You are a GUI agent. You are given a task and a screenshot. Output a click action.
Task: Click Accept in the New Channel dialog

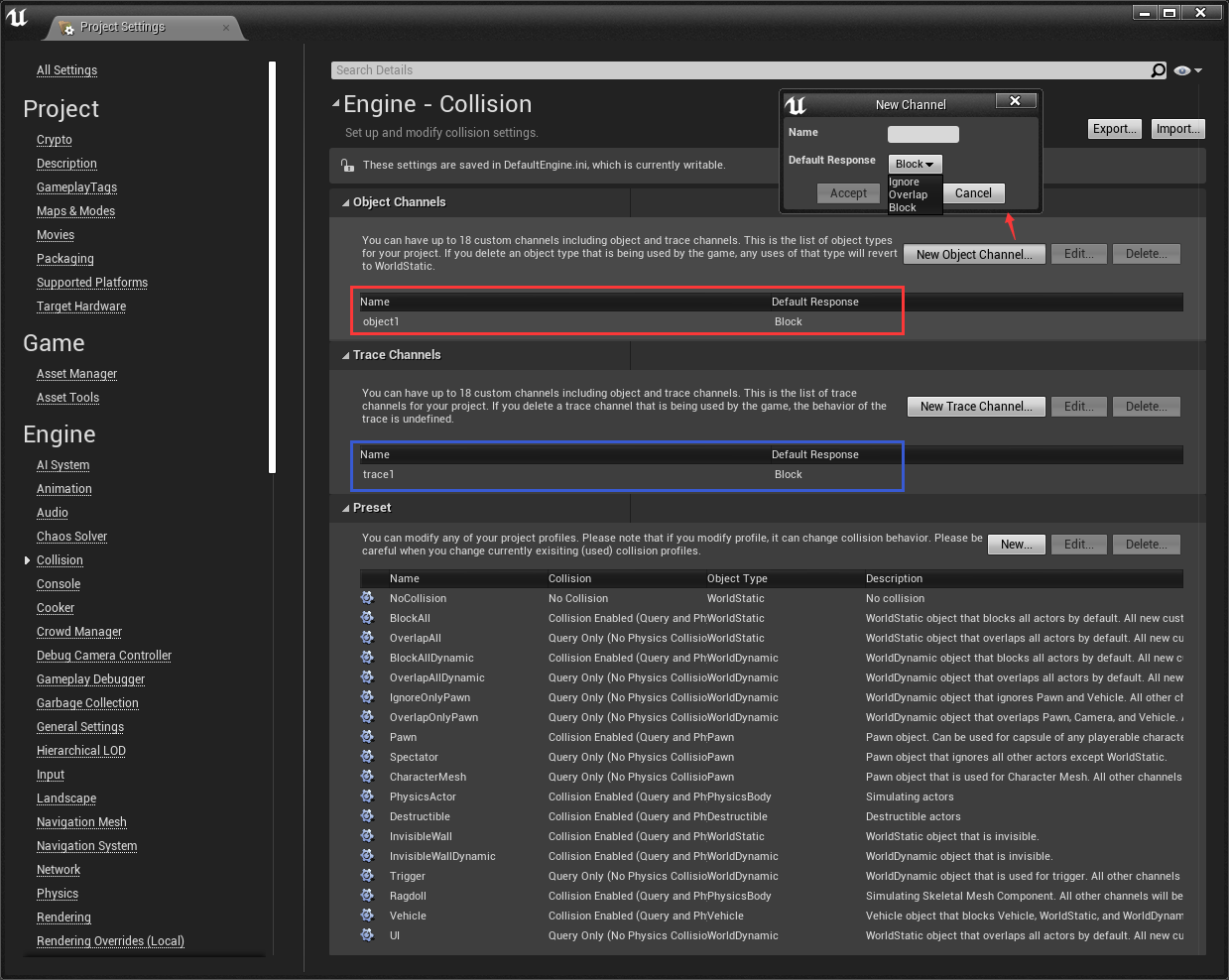[848, 193]
